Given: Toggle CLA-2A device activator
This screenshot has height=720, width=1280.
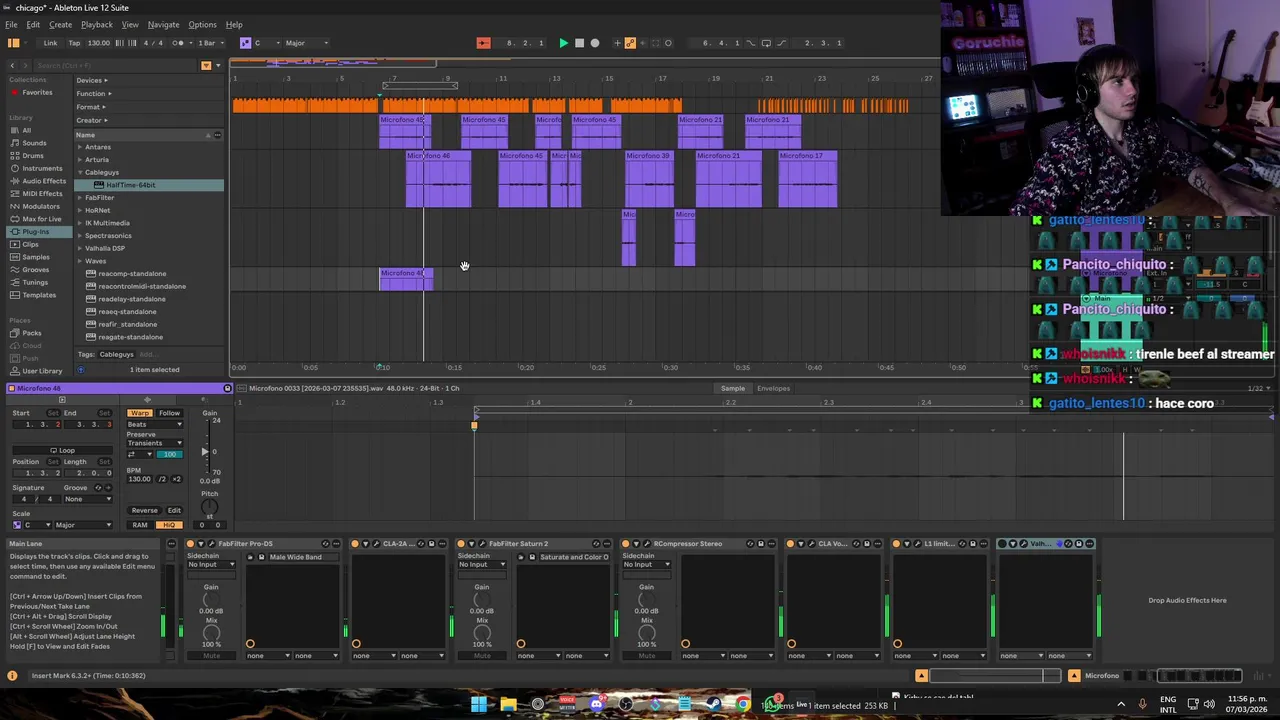Looking at the screenshot, I should (x=355, y=544).
